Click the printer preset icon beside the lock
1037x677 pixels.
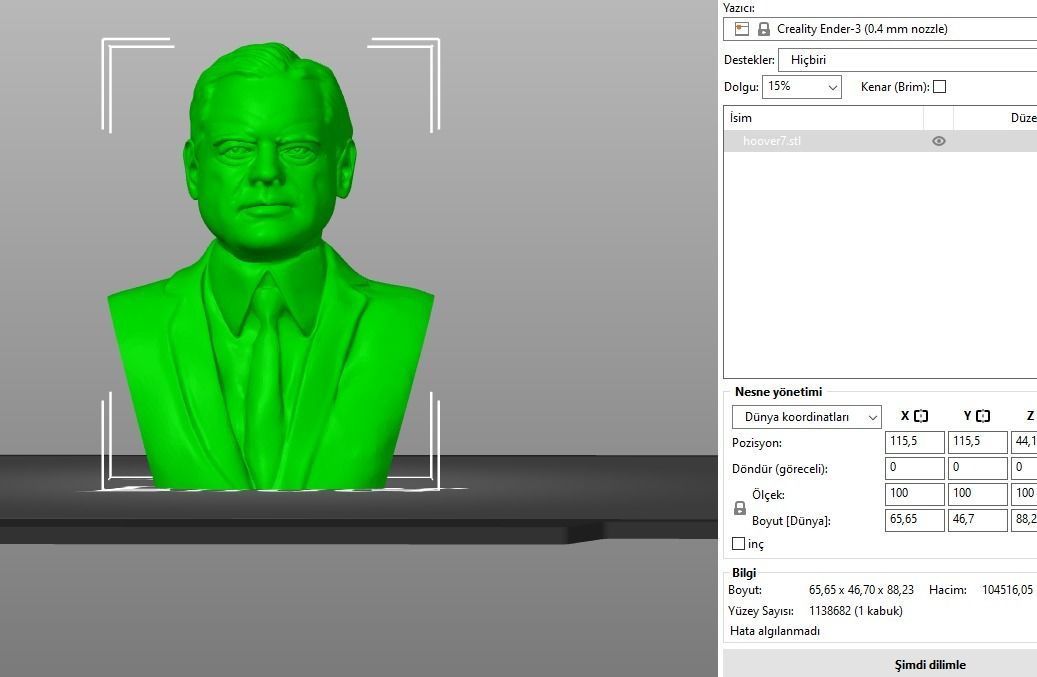[742, 29]
